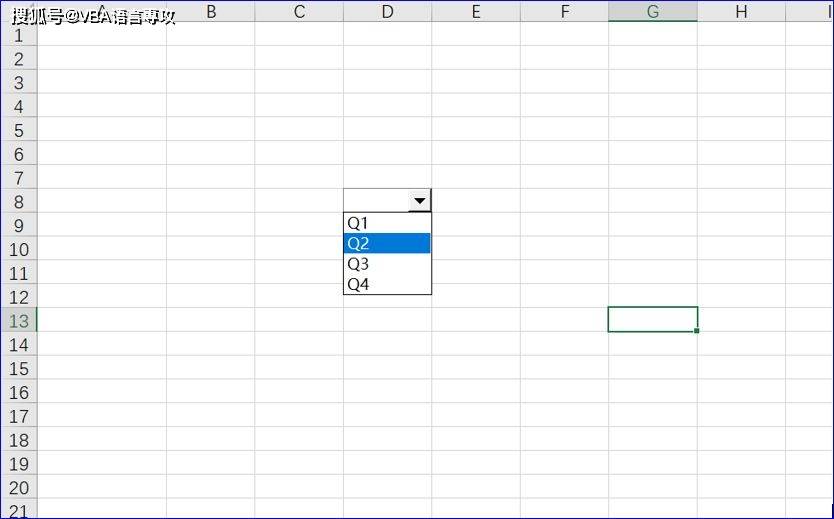Click the fill handle of cell G13
This screenshot has height=519, width=834.
(x=696, y=331)
